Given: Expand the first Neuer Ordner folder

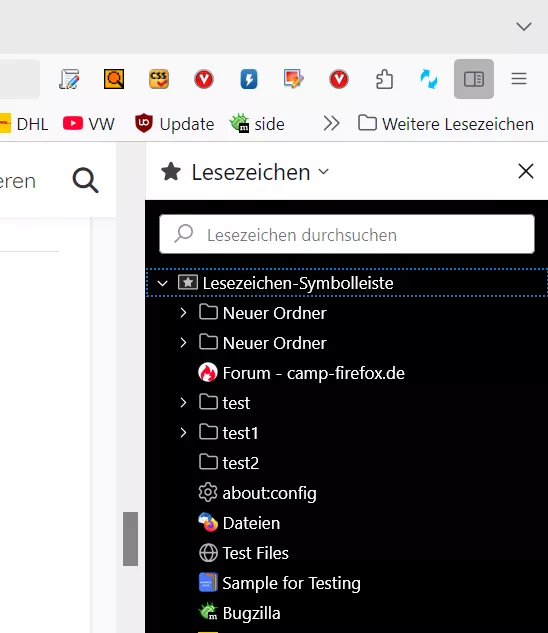Looking at the screenshot, I should click(x=183, y=313).
